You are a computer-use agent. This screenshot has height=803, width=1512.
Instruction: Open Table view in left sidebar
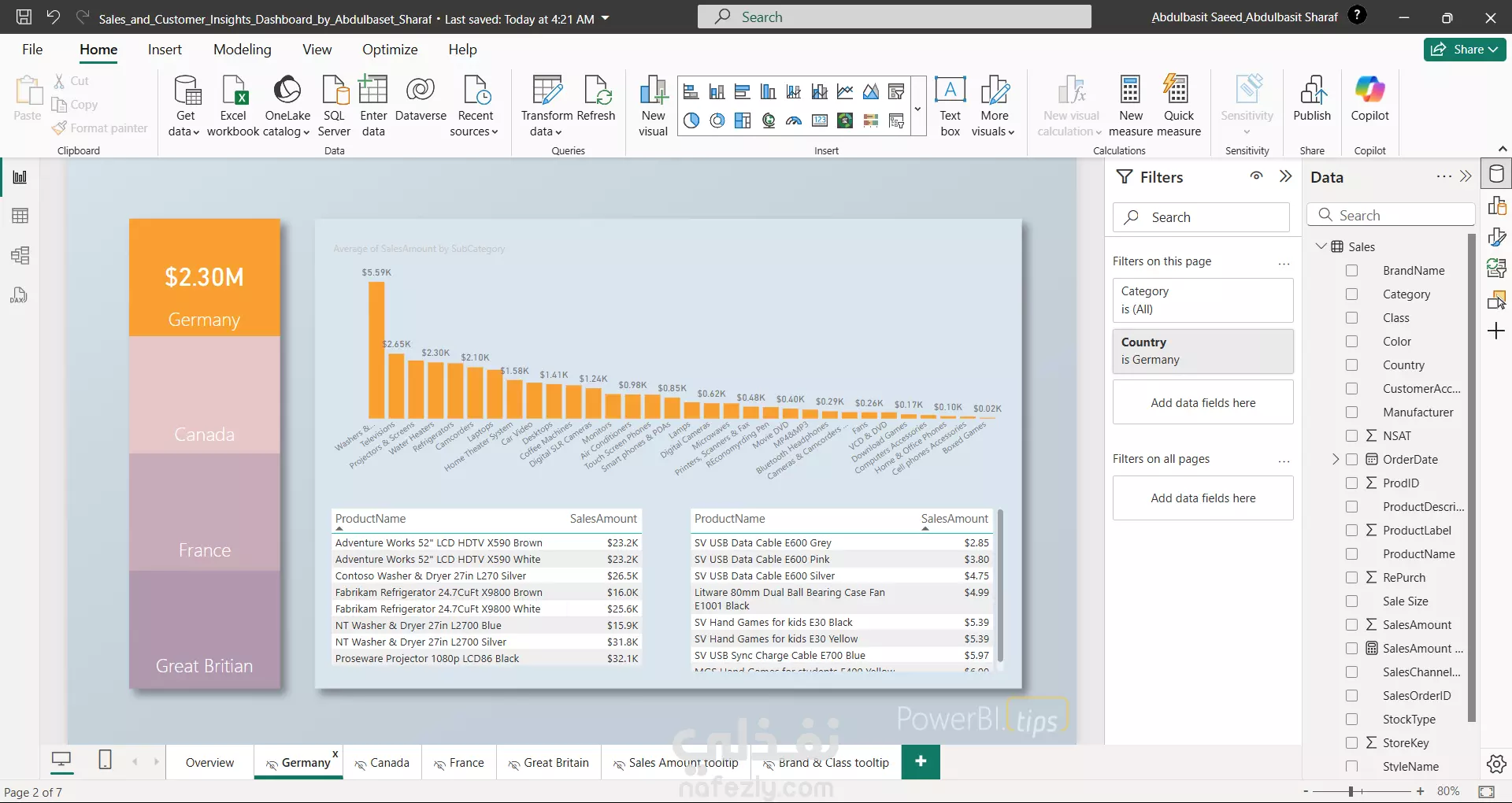(x=20, y=216)
